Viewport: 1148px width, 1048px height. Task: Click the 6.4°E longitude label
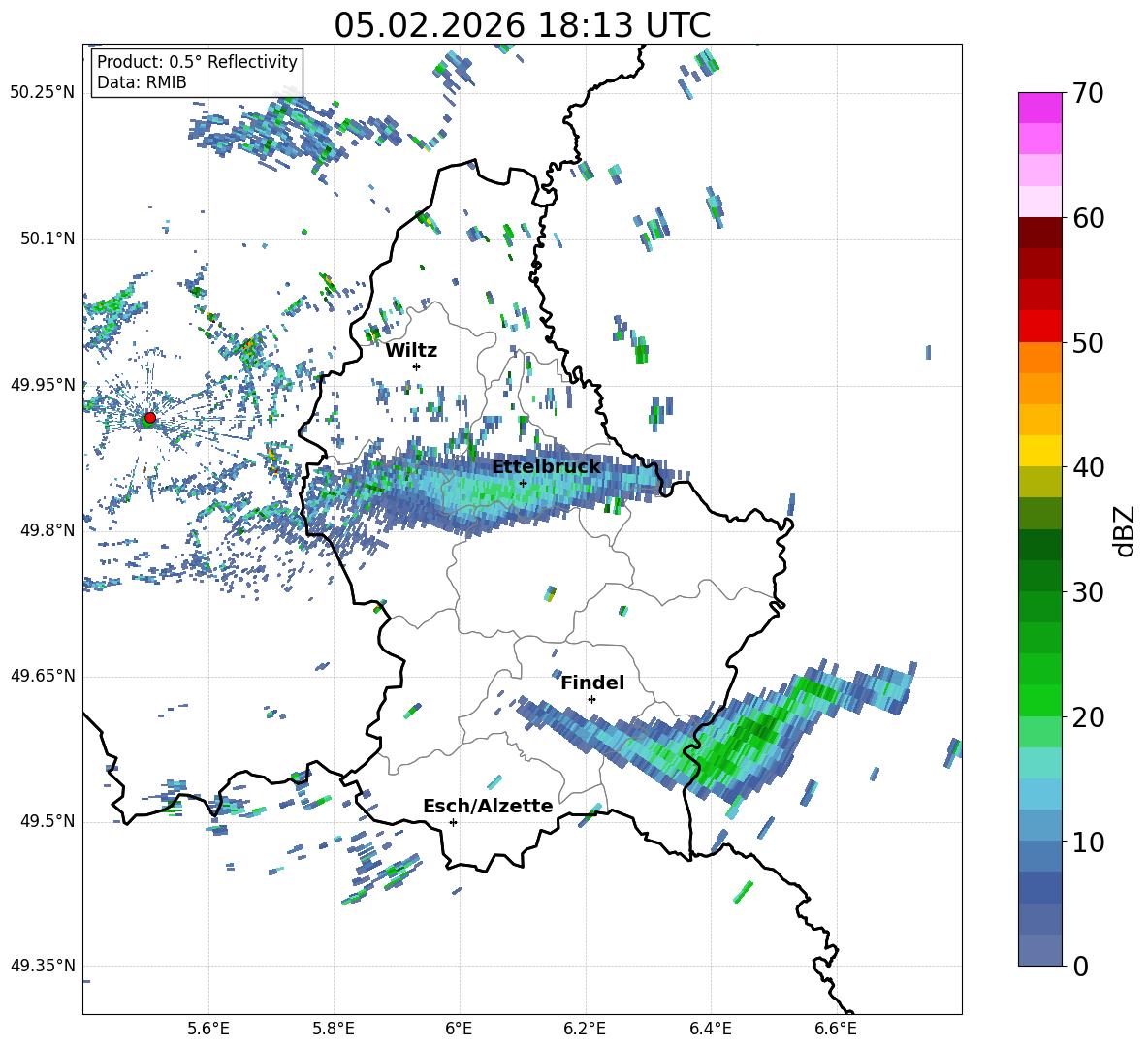[x=710, y=1029]
